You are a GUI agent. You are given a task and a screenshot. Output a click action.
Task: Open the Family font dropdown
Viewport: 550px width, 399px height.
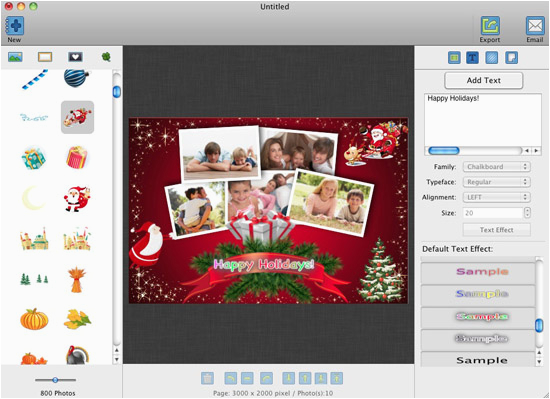click(x=496, y=167)
